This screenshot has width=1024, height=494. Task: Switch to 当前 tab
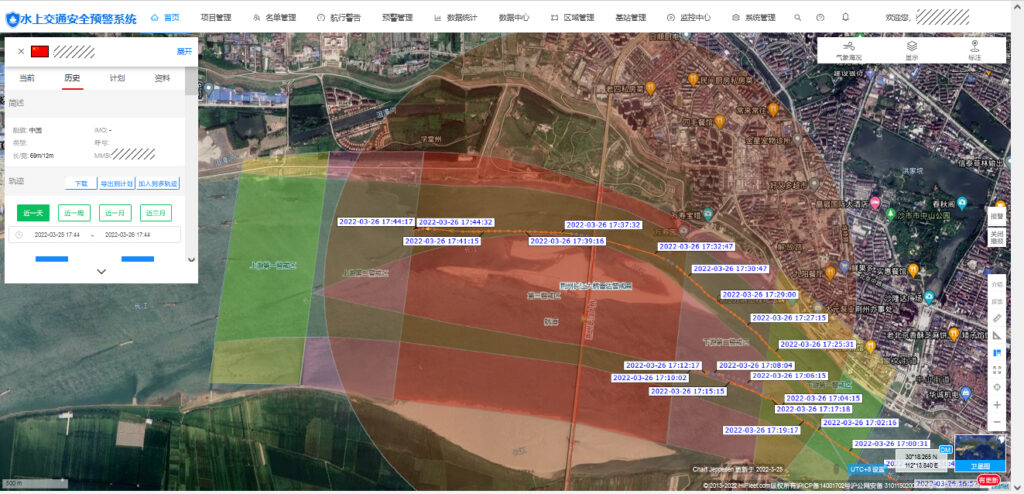(27, 78)
